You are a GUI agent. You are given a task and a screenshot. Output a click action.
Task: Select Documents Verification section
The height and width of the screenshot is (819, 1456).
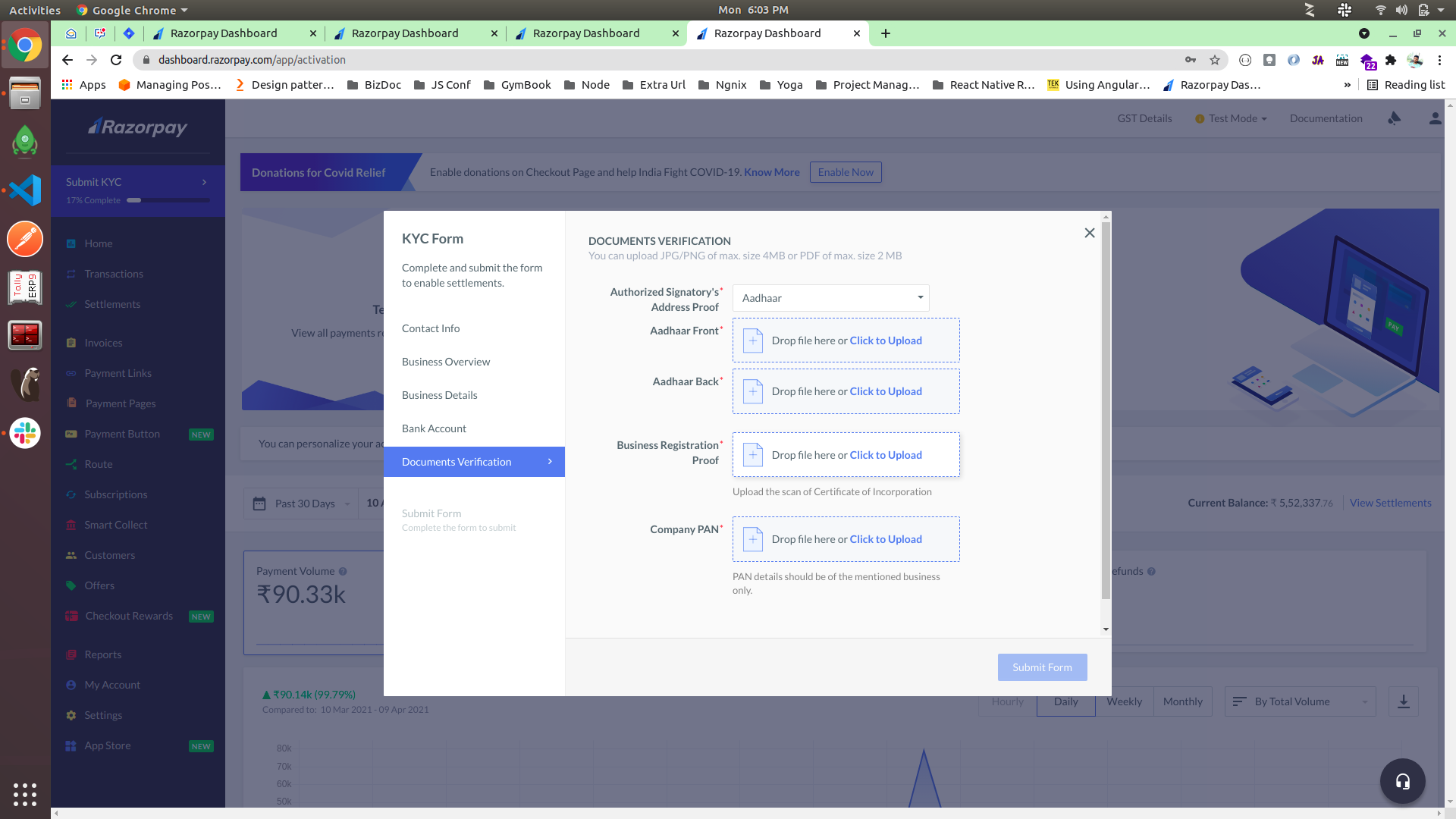pyautogui.click(x=474, y=462)
